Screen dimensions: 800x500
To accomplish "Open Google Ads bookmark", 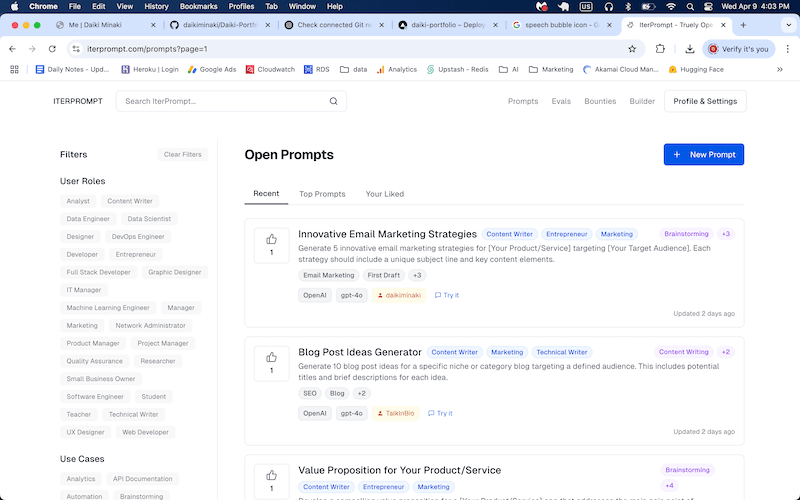I will (x=212, y=69).
